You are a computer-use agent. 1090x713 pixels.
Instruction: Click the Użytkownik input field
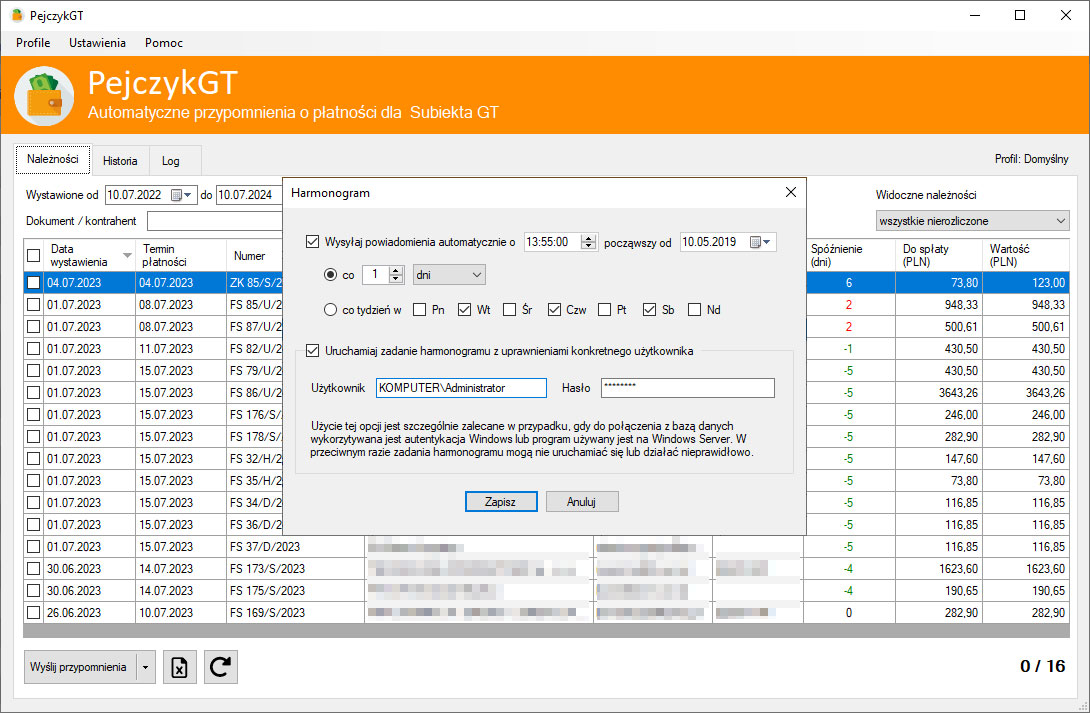(461, 388)
